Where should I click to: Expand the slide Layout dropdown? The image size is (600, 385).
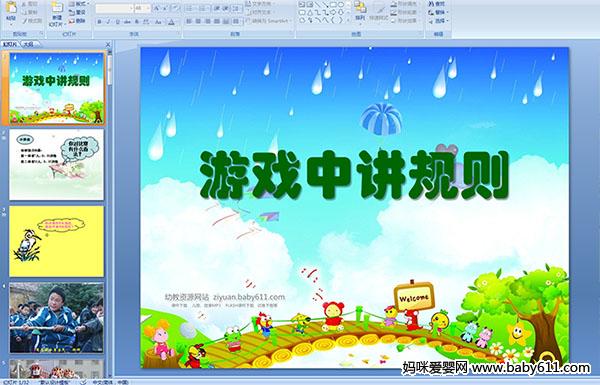point(78,4)
